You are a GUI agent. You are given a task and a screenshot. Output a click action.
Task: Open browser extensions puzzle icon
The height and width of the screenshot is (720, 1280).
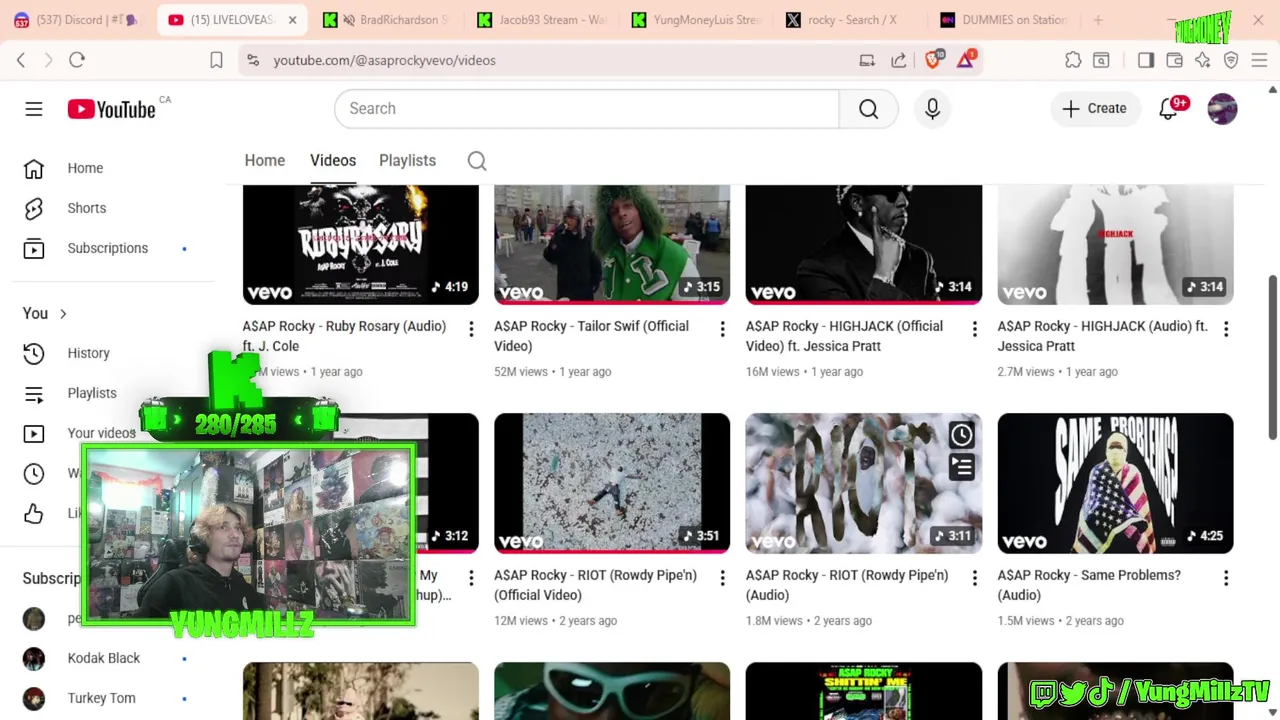point(1073,60)
